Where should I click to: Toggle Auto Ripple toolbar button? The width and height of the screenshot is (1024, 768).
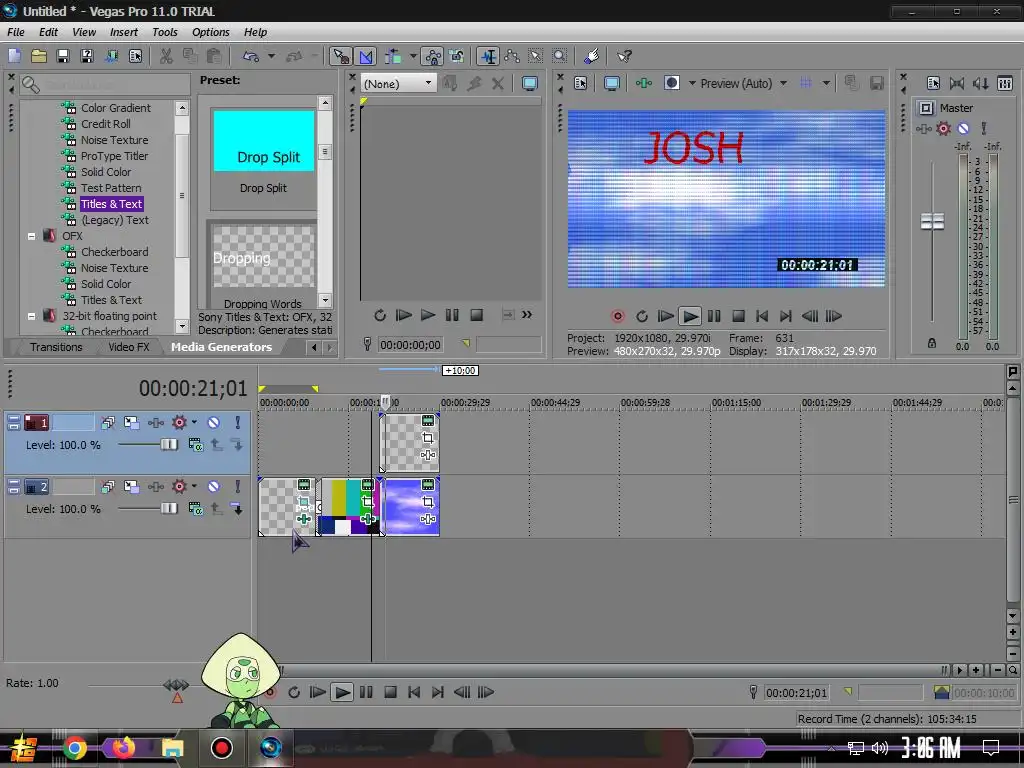point(393,56)
